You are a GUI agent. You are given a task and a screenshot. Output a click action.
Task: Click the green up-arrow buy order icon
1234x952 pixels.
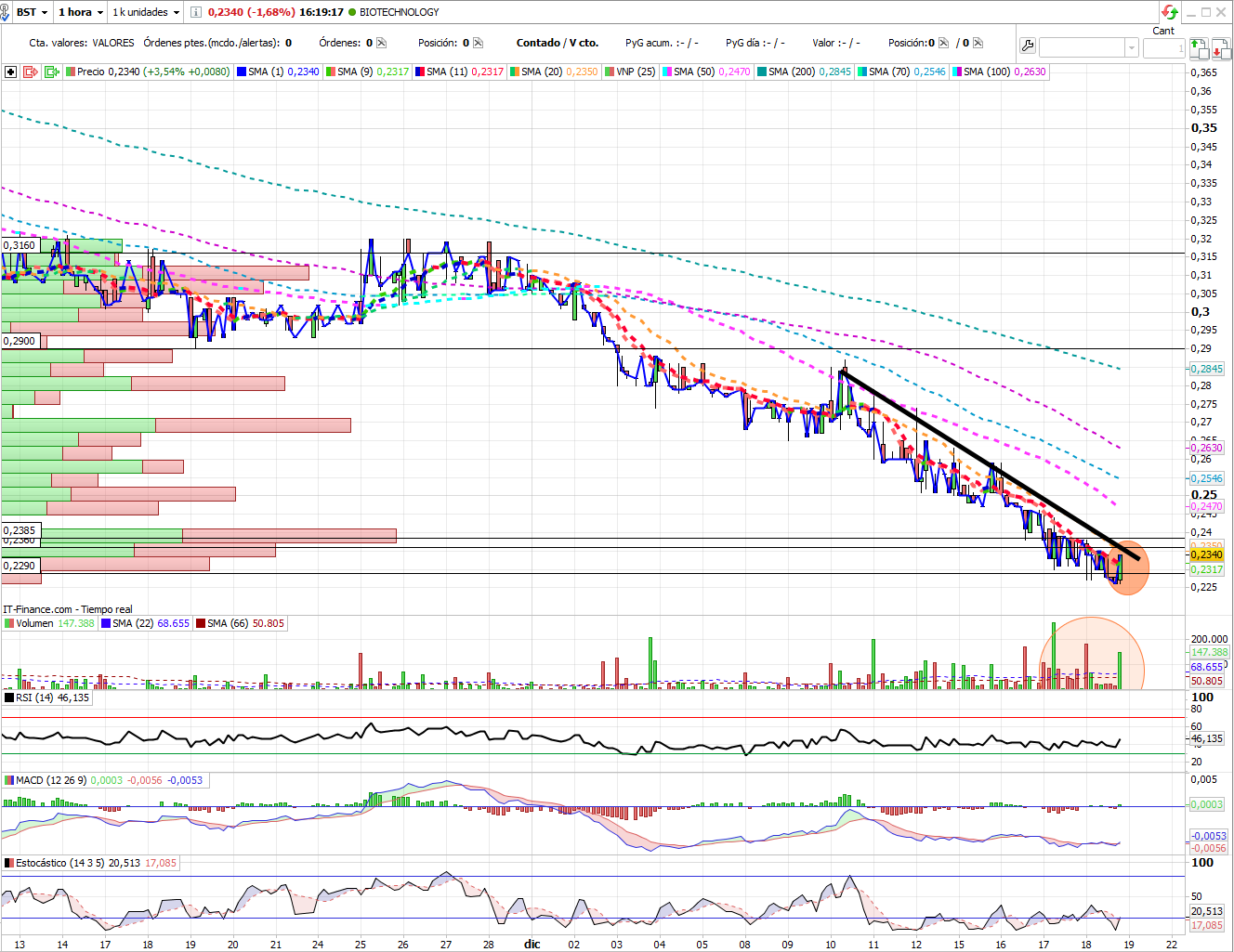1199,48
